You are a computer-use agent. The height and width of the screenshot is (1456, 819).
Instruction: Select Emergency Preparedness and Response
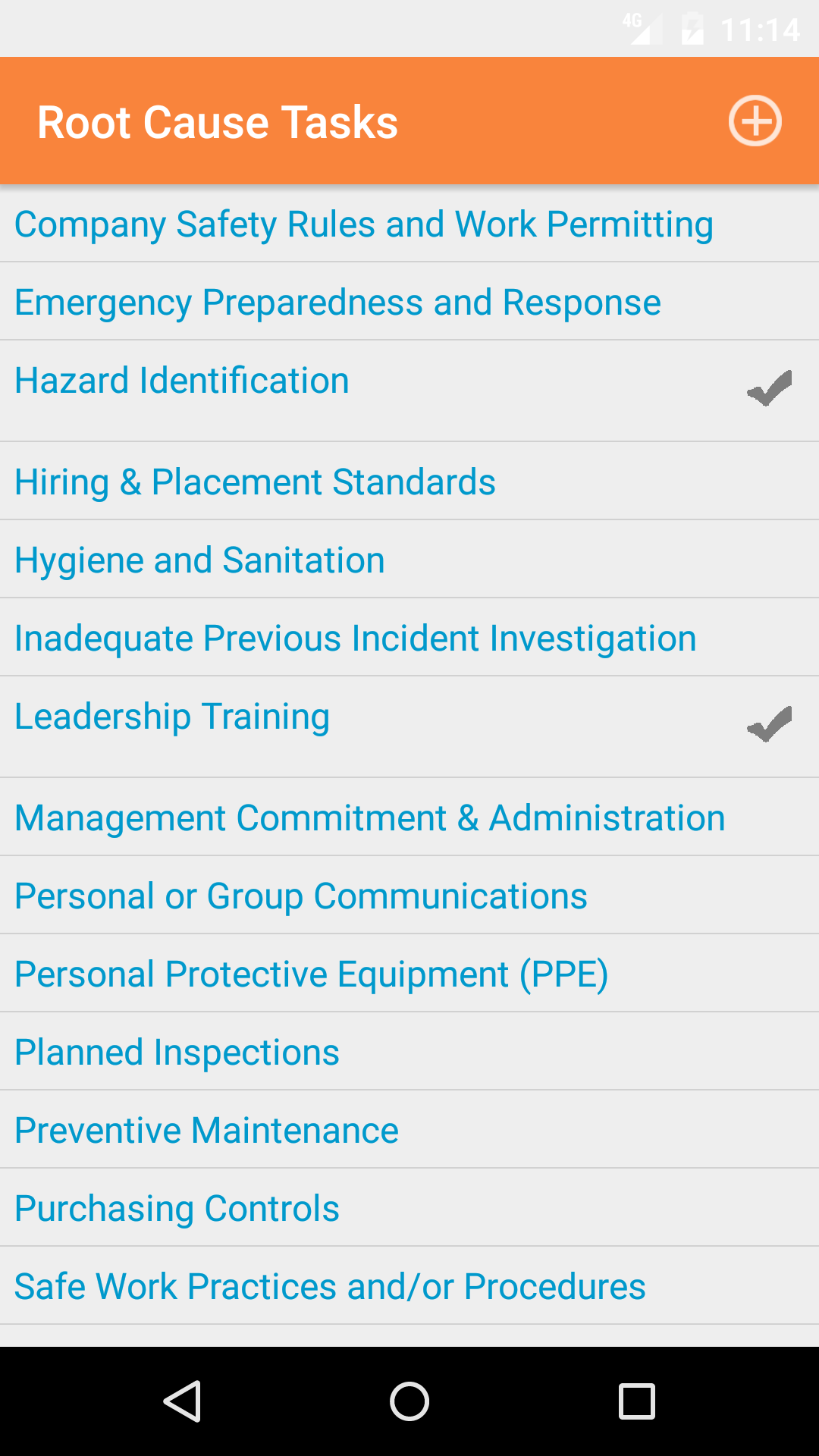[x=337, y=303]
